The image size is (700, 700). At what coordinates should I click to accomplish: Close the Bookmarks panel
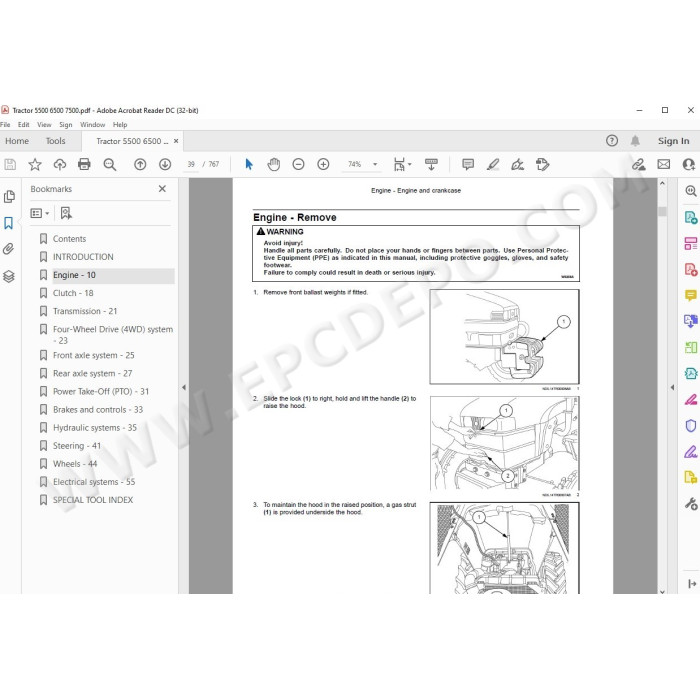[x=162, y=189]
